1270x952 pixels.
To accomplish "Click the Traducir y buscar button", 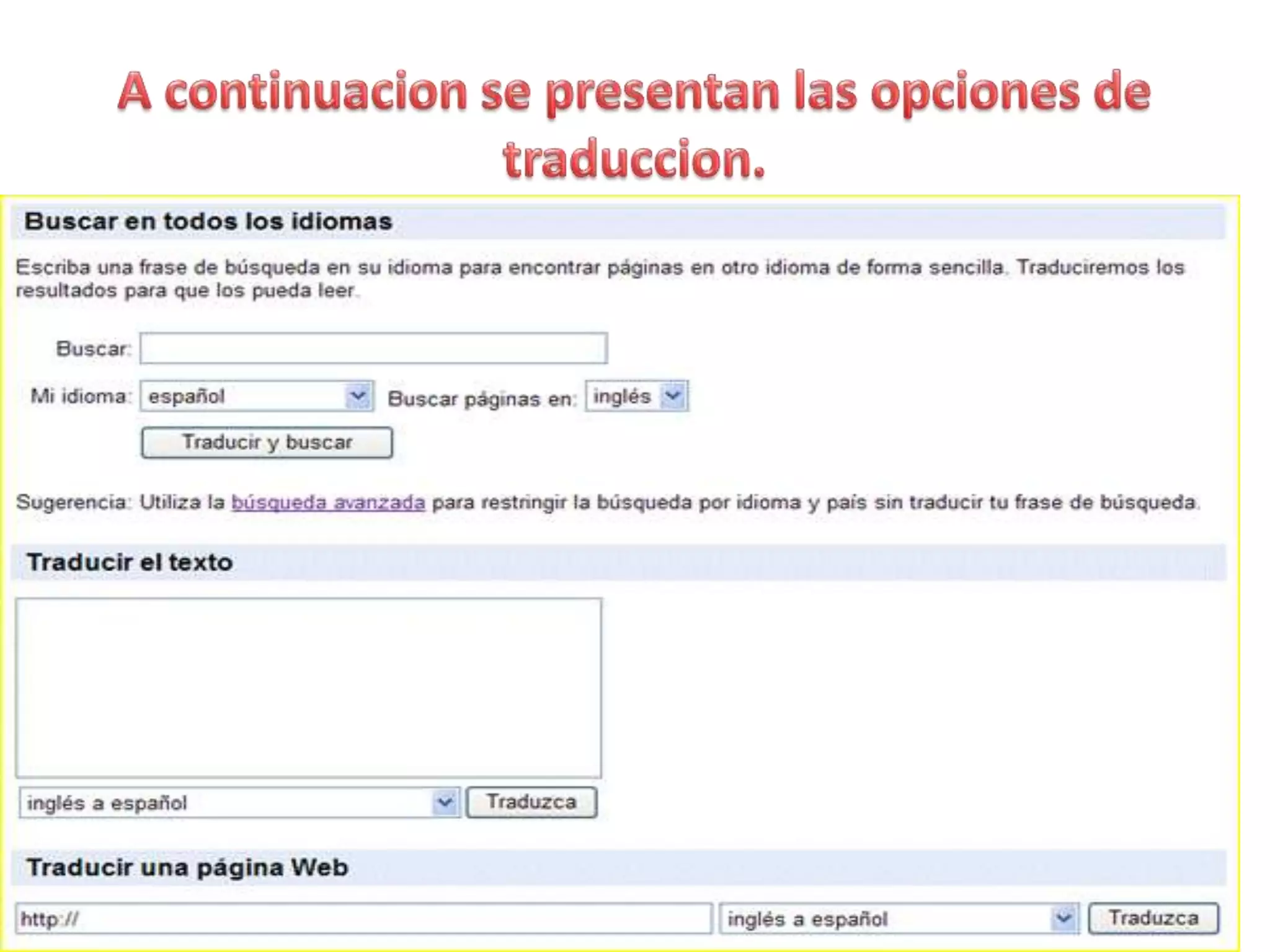I will [267, 443].
